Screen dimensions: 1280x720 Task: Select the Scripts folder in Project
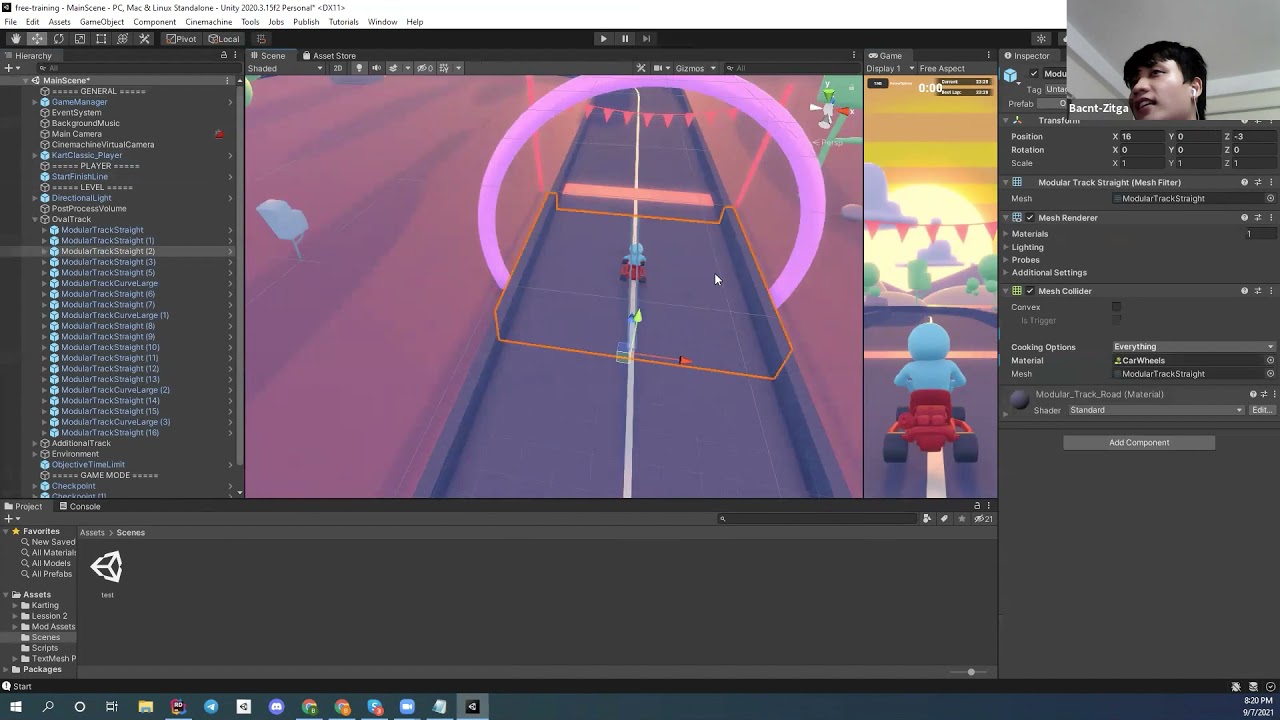45,648
